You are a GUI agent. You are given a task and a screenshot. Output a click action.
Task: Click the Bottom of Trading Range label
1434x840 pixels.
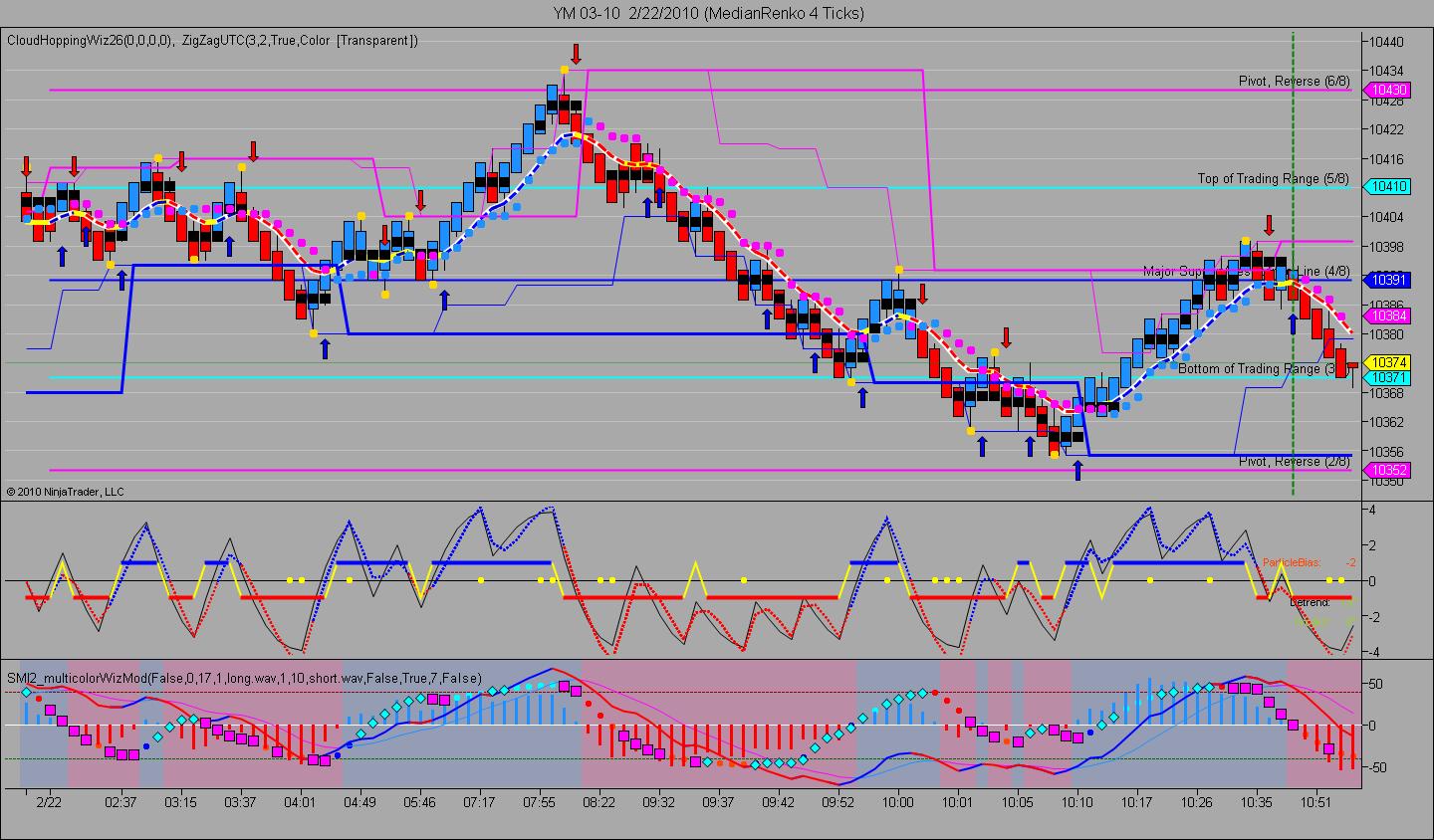(x=1263, y=368)
